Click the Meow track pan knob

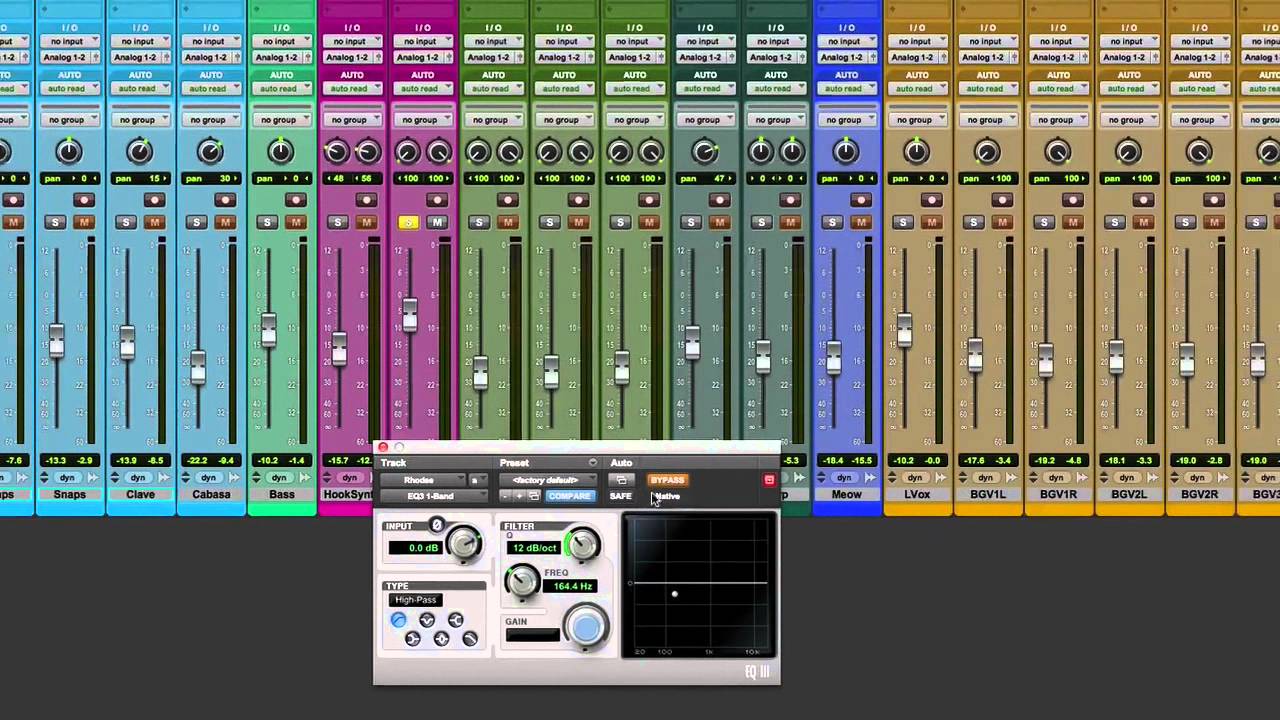[x=846, y=152]
